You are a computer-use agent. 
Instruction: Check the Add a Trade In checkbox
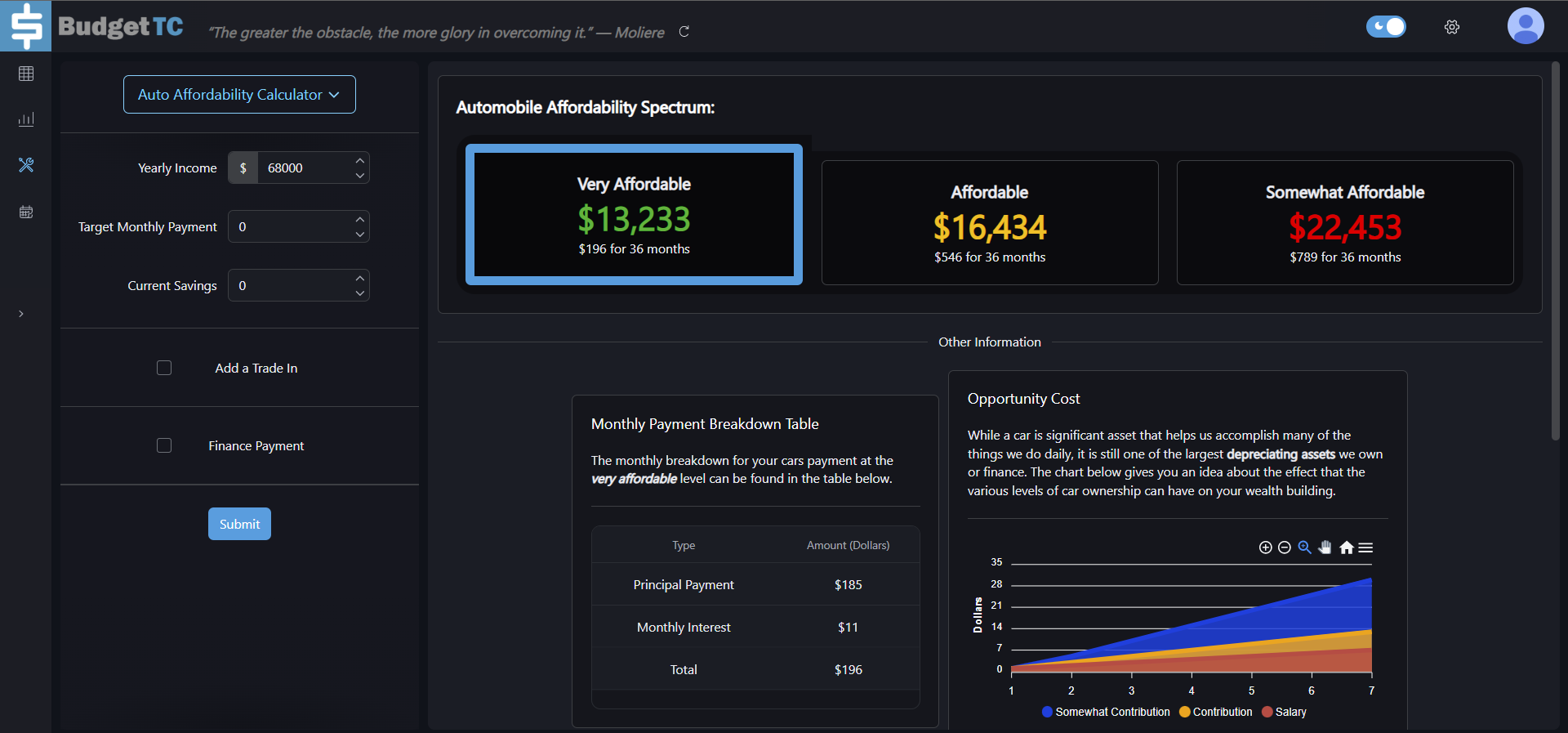164,368
